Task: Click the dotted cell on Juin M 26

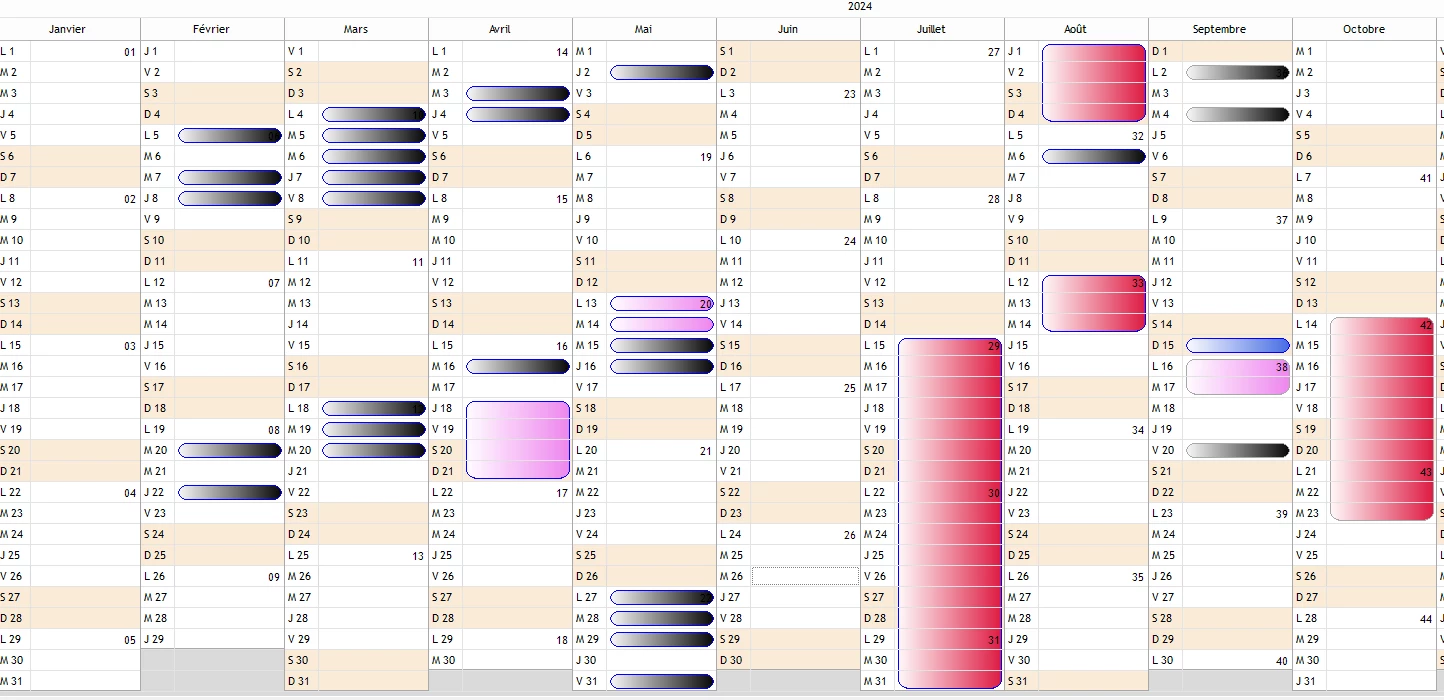Action: 805,576
